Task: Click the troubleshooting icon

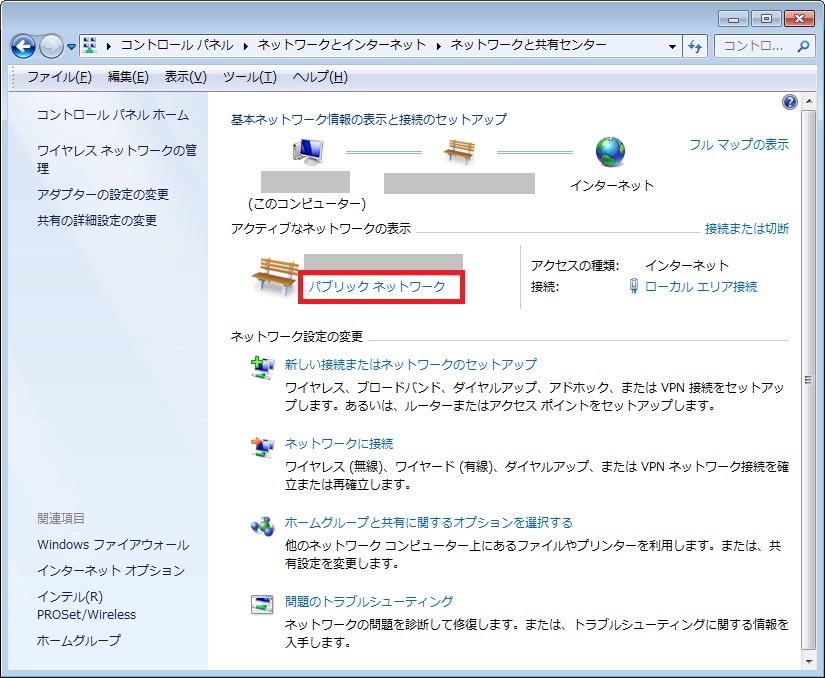Action: [262, 604]
